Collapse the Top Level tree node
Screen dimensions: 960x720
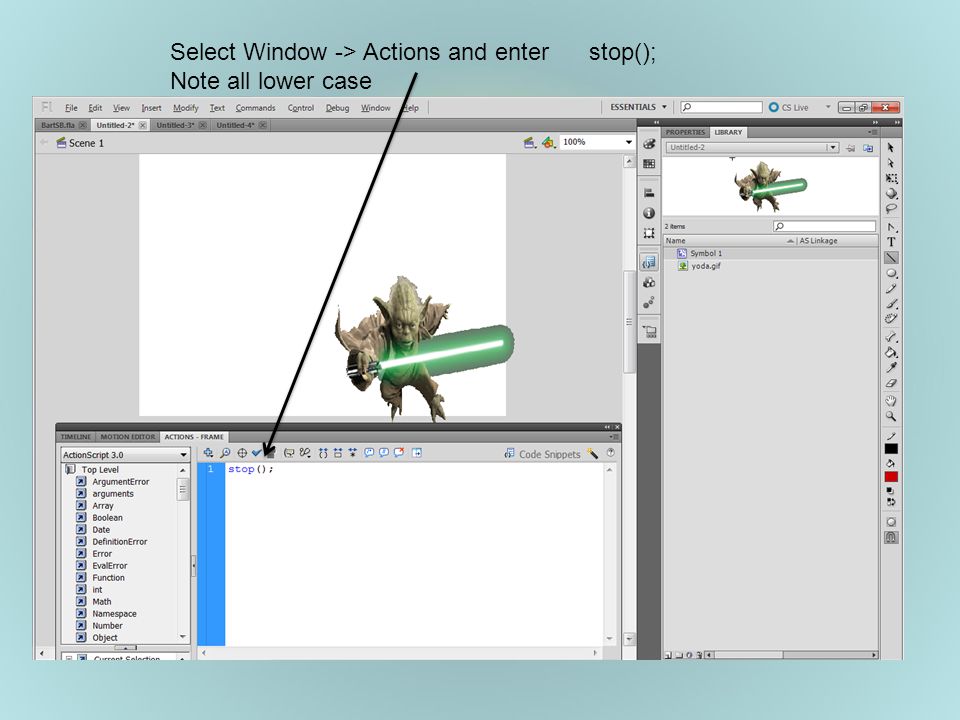70,470
